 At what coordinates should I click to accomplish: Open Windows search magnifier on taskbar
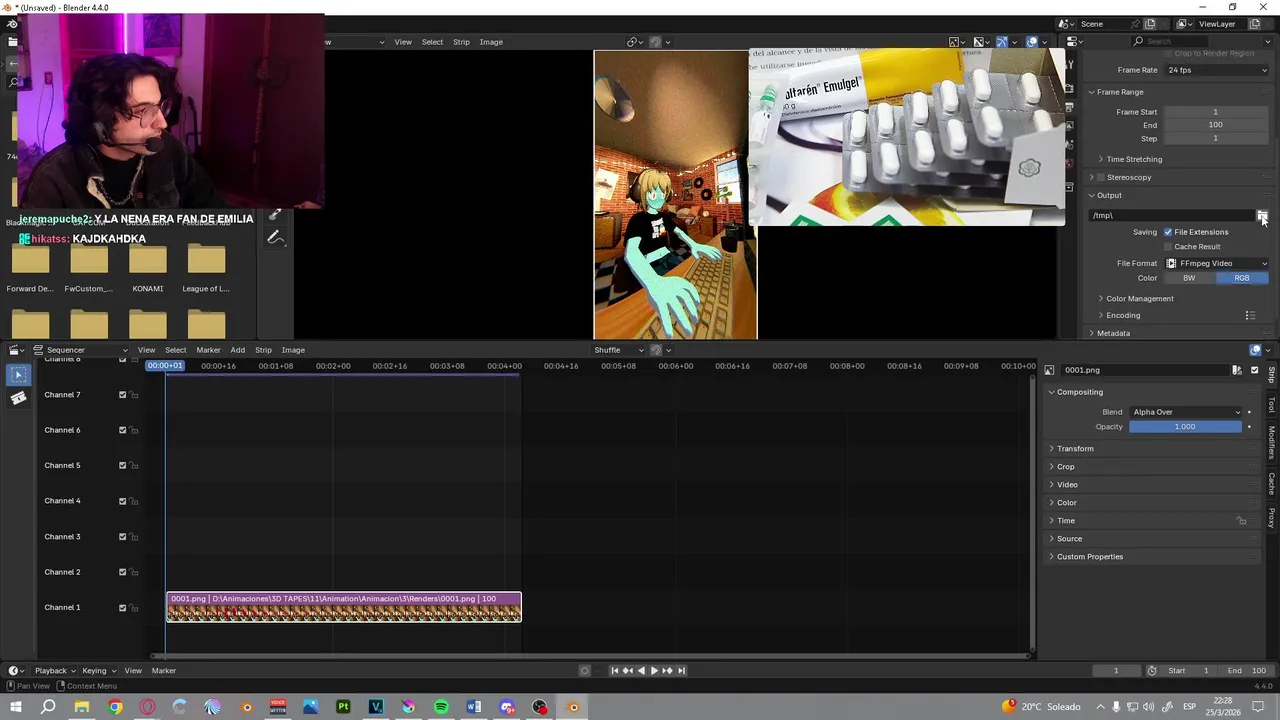(48, 707)
